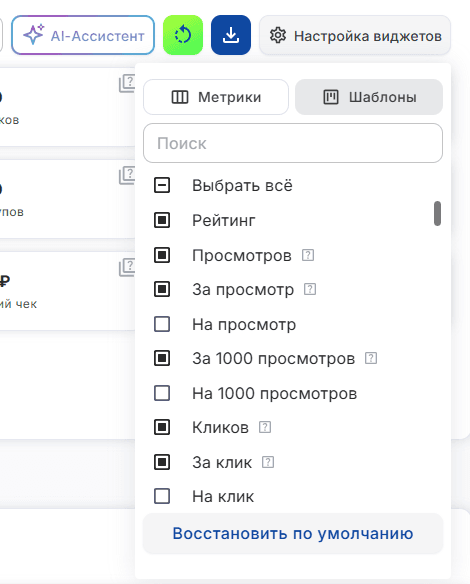Click the green refresh icon button
The image size is (470, 584).
[x=183, y=35]
